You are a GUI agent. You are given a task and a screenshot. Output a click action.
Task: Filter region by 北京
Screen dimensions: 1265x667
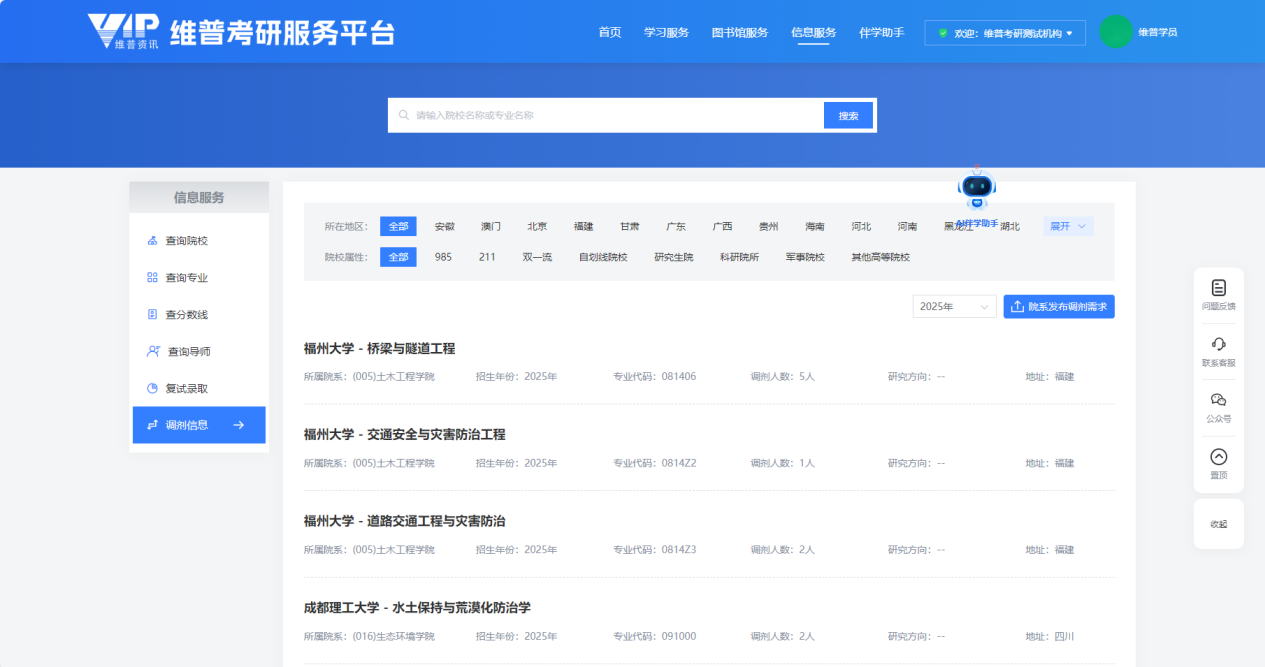click(537, 227)
